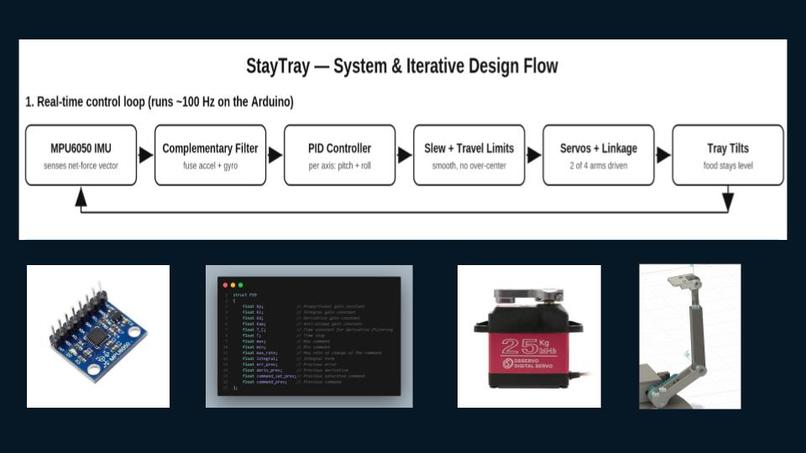Click the arrow between Servos and Tray Tilts
Viewport: 806px width, 453px height.
coord(664,155)
